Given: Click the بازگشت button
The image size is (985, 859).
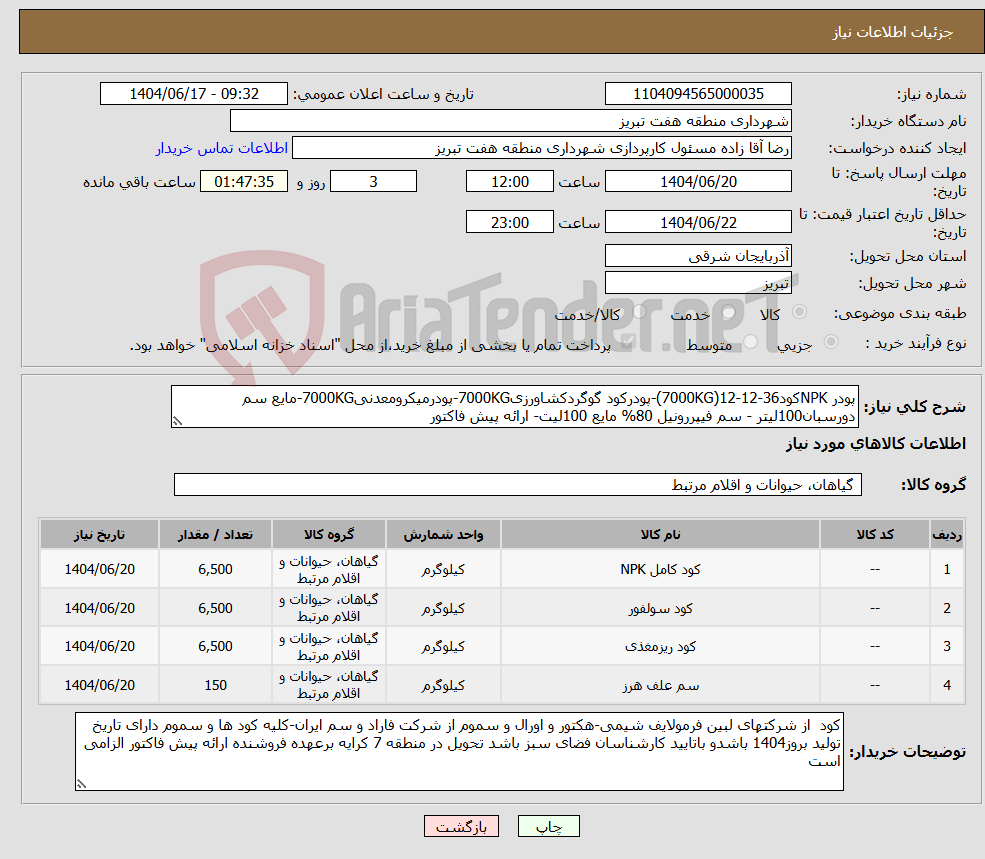Looking at the screenshot, I should pos(461,826).
